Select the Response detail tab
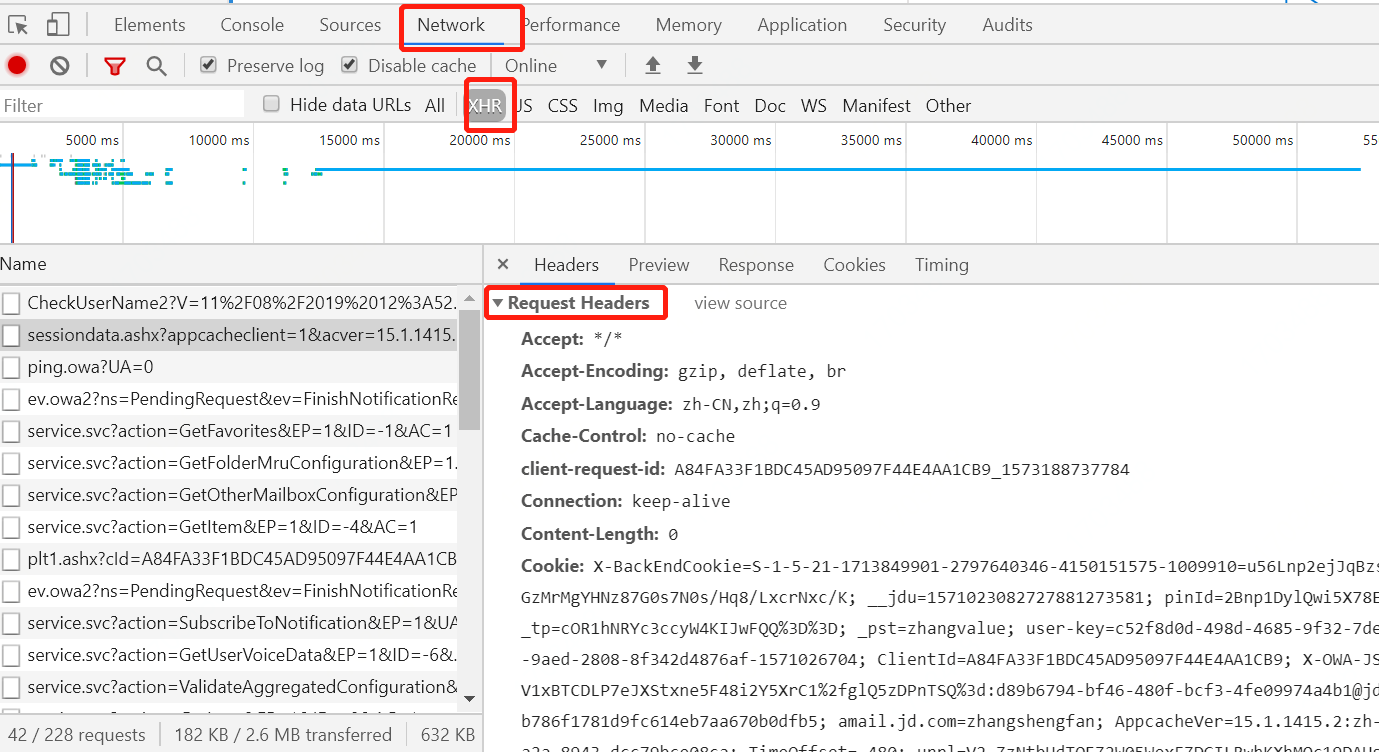The height and width of the screenshot is (752, 1379). tap(756, 265)
